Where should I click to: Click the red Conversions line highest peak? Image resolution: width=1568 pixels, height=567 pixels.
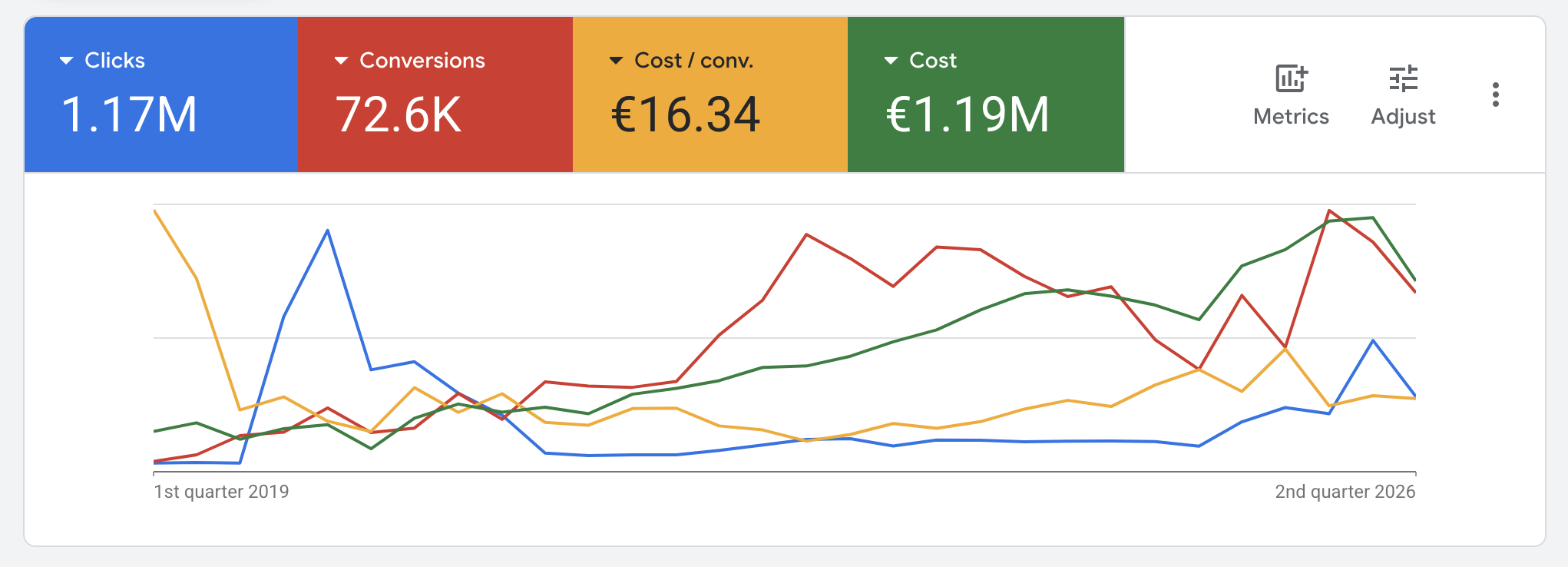[1329, 211]
